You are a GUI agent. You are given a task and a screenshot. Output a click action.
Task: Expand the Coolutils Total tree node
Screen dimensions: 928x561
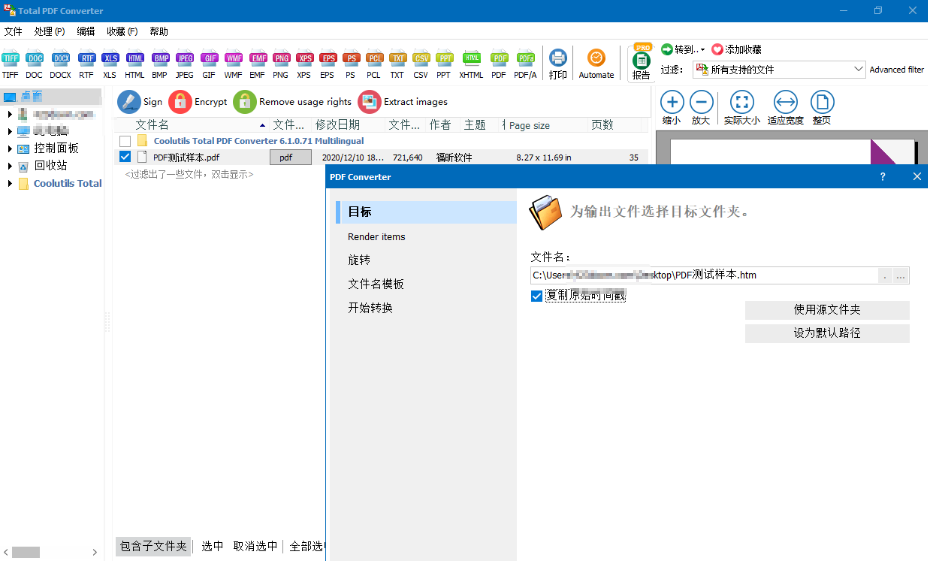point(9,183)
